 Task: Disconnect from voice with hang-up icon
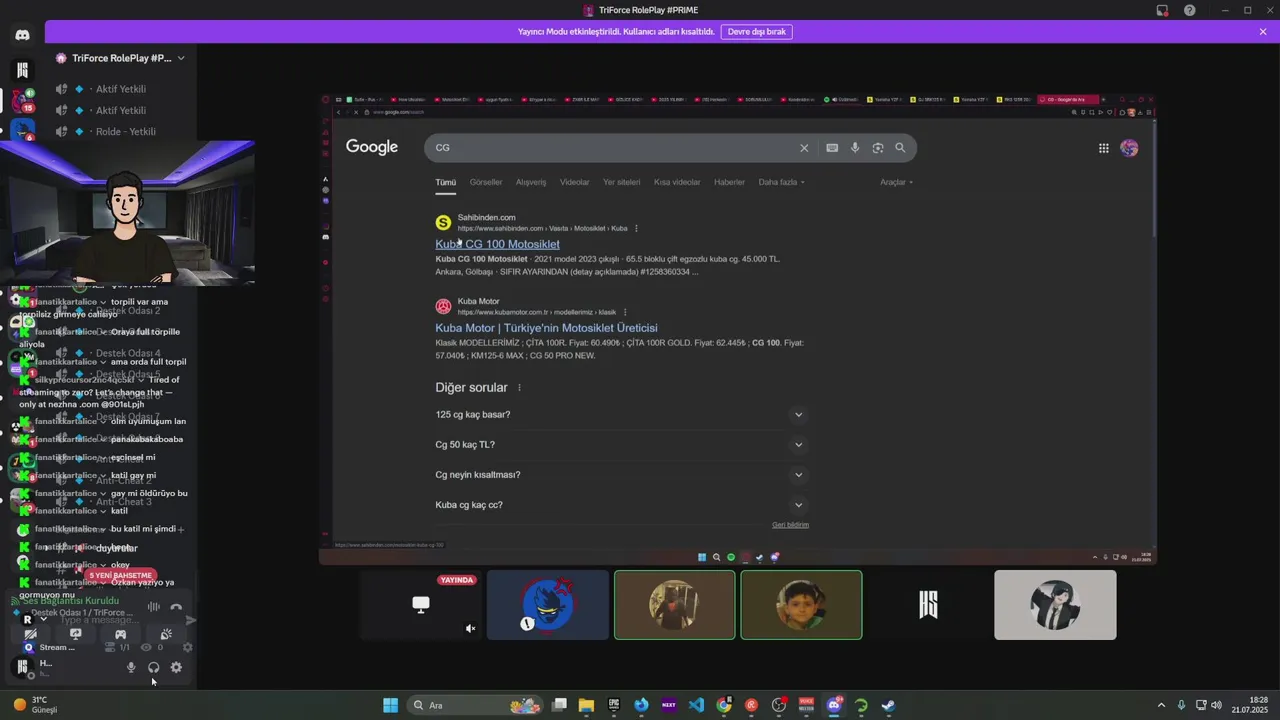[176, 607]
